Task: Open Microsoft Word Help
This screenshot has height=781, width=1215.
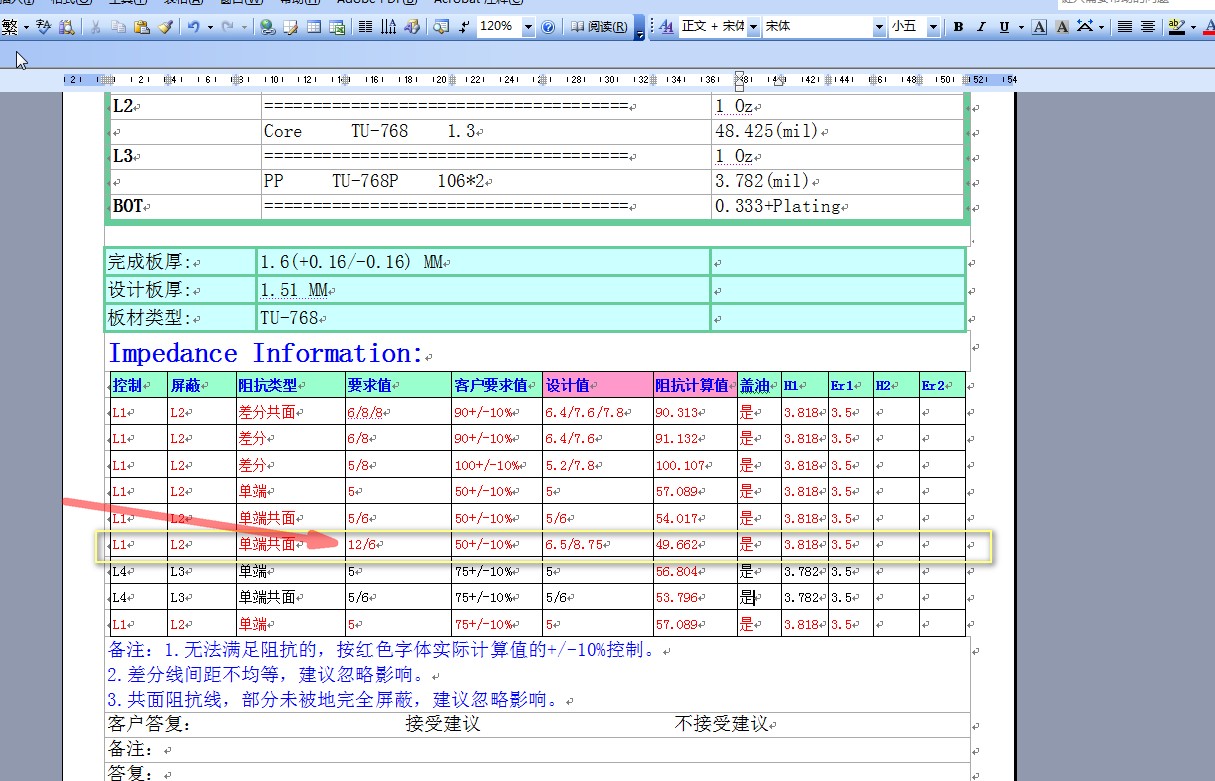Action: pos(548,27)
